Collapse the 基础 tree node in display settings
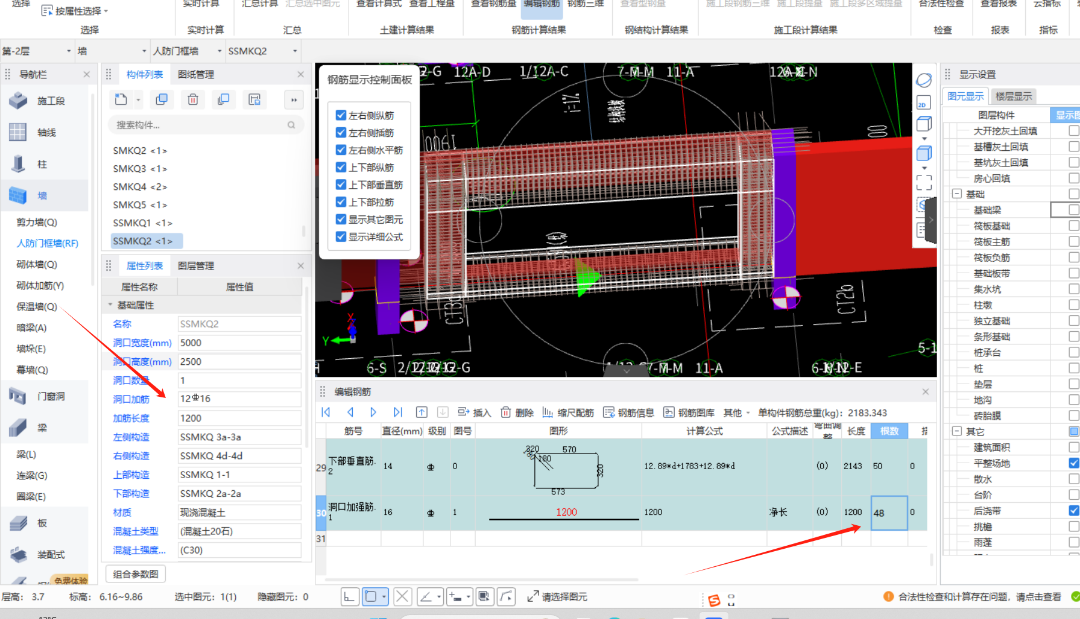The image size is (1080, 619). pos(957,194)
